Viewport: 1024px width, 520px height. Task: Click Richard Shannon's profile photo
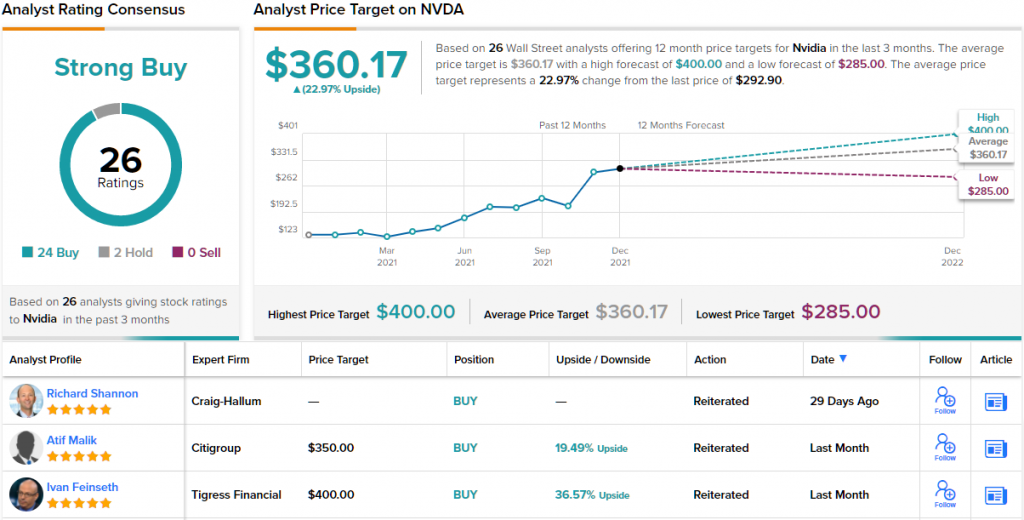(27, 400)
